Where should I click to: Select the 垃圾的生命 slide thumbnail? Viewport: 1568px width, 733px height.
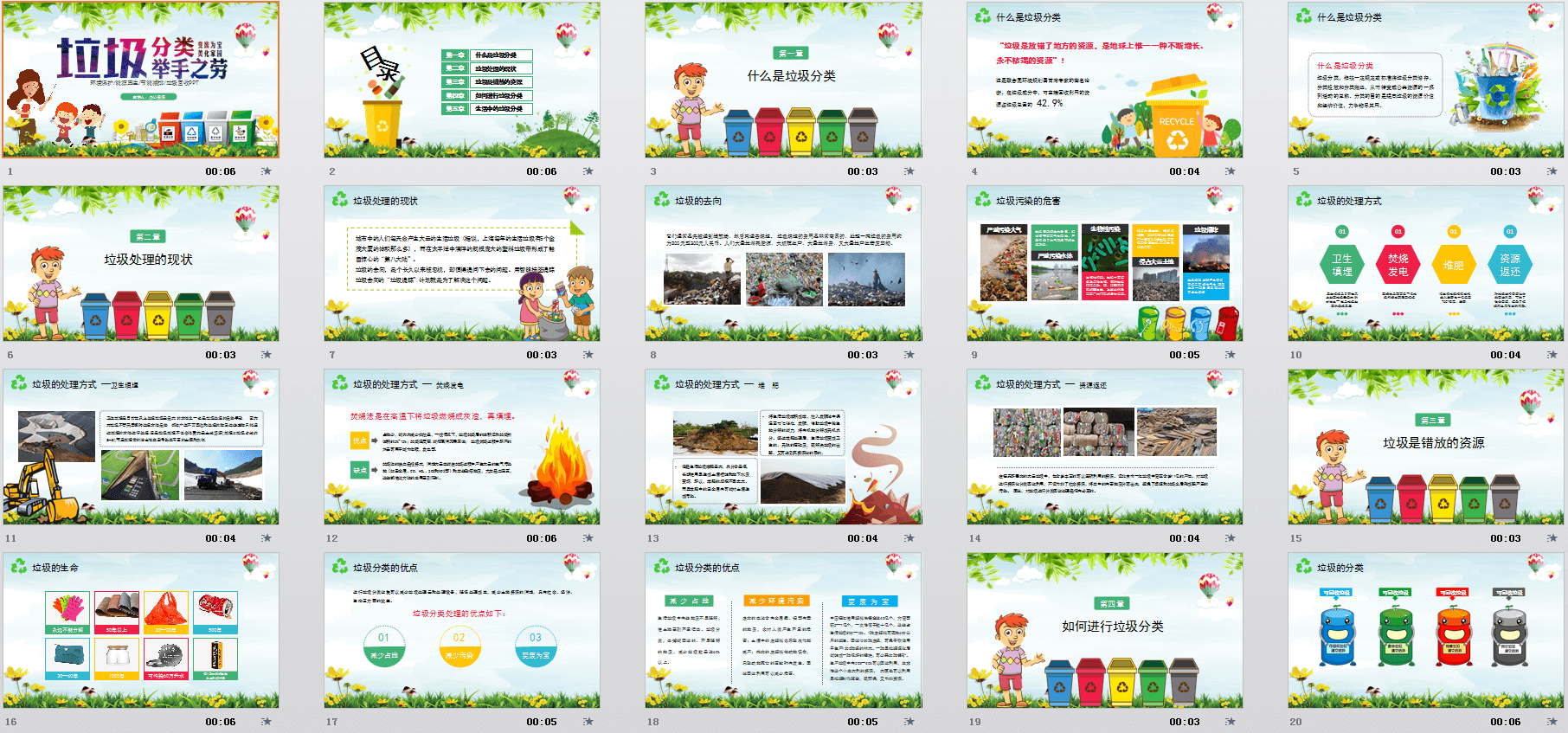click(141, 630)
